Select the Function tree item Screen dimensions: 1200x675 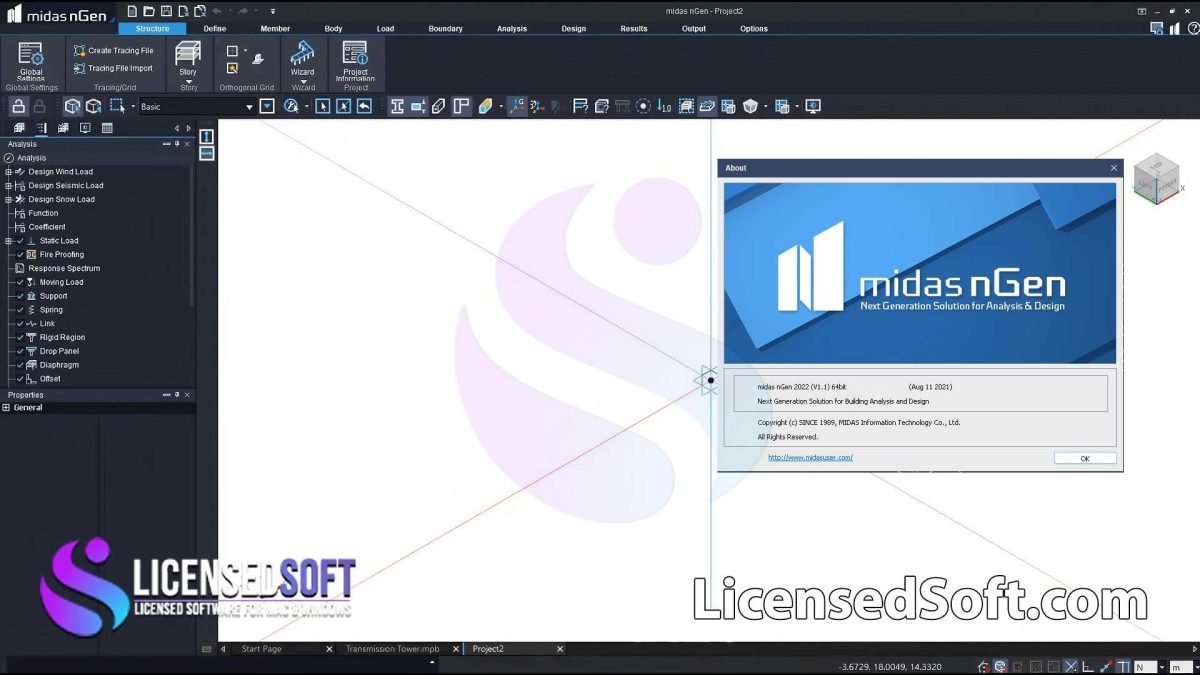43,213
